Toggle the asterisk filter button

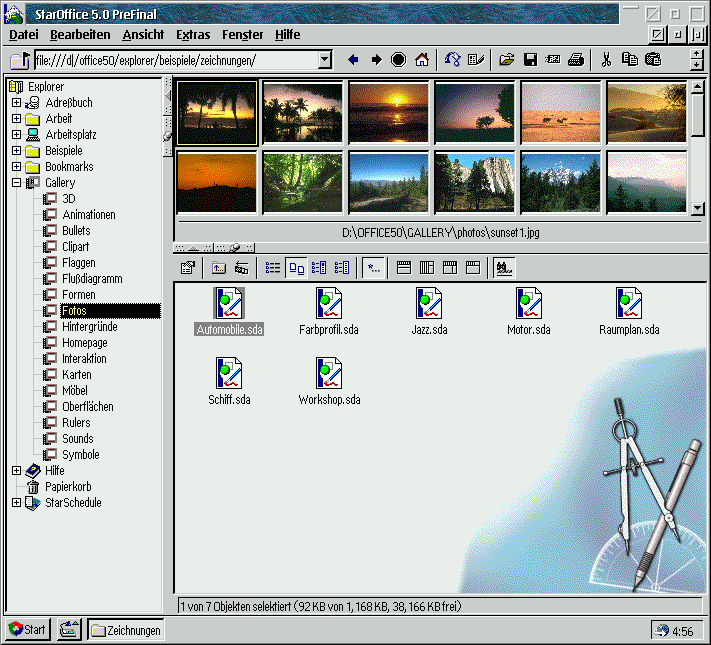point(374,268)
